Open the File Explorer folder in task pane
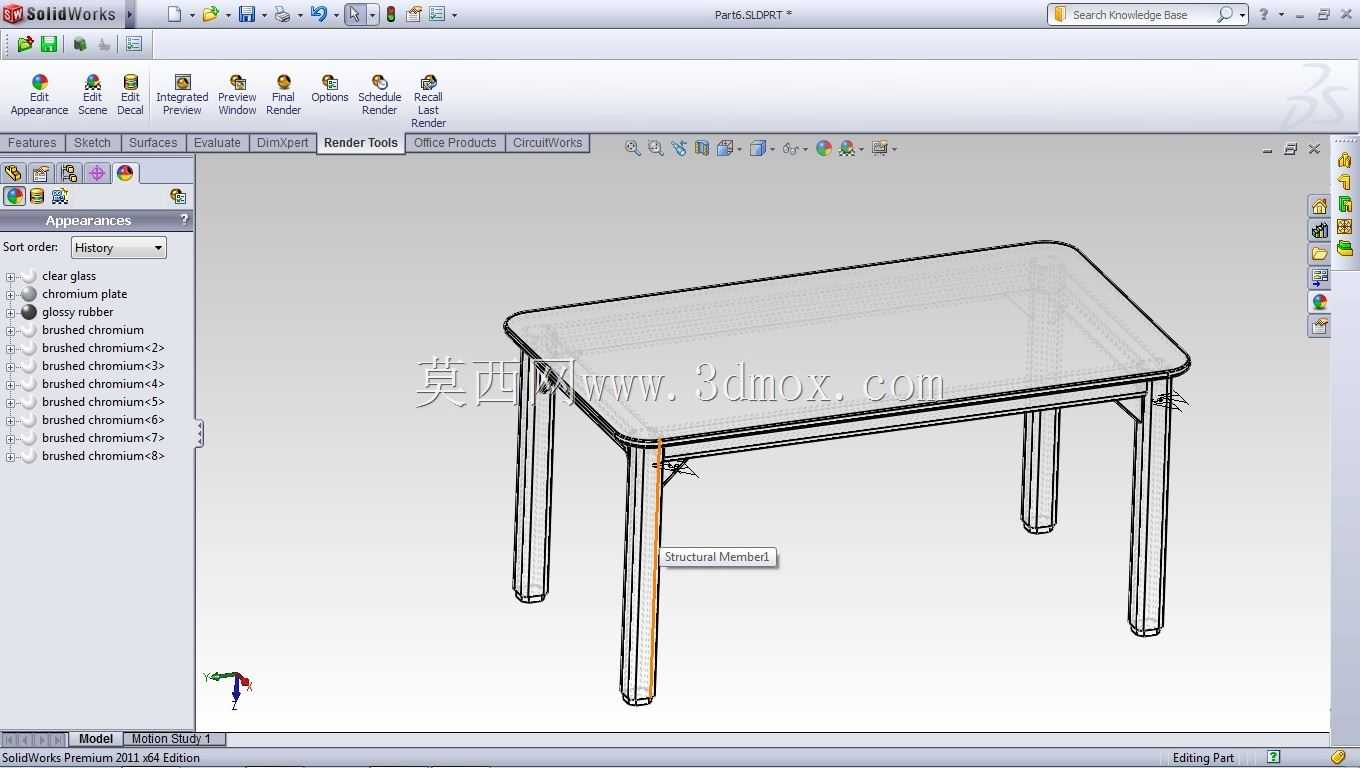 click(1320, 254)
